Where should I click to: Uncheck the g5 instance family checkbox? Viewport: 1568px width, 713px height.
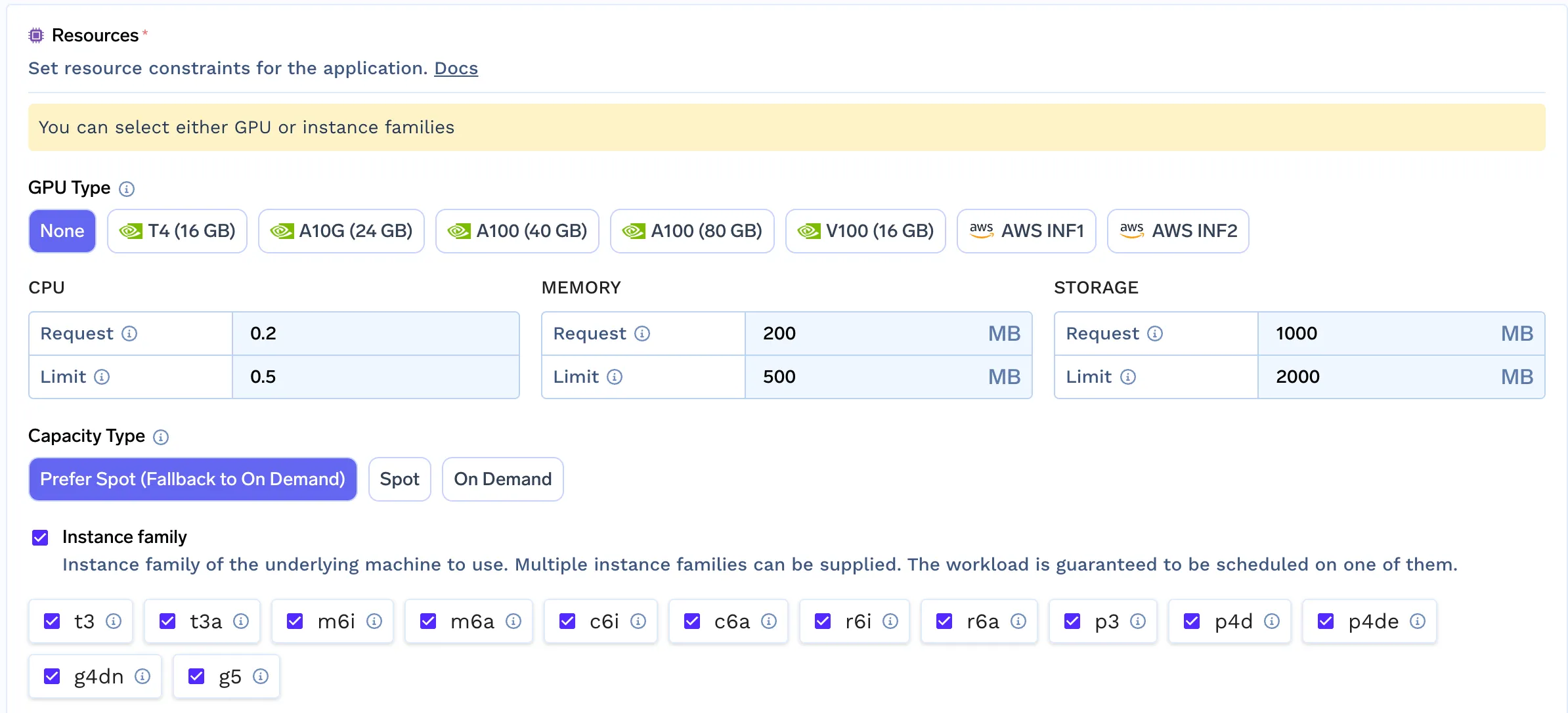[196, 676]
